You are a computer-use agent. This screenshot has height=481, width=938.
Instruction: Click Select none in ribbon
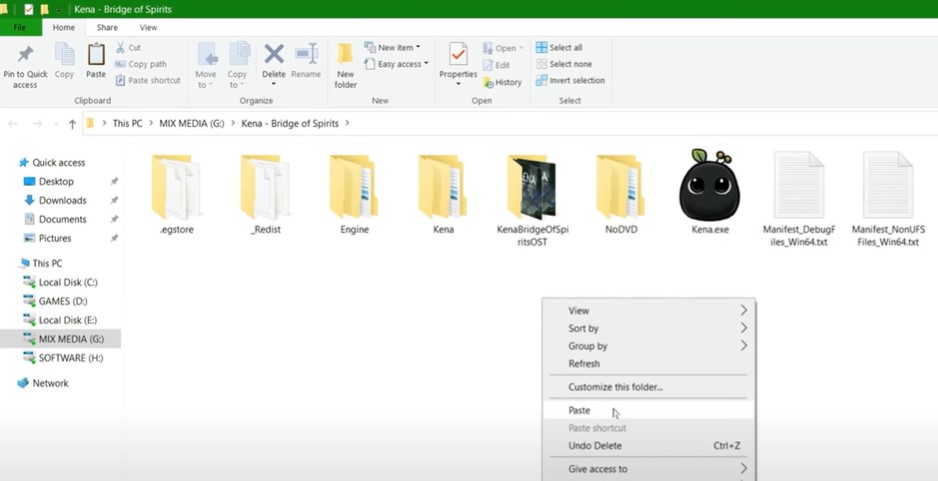[564, 64]
